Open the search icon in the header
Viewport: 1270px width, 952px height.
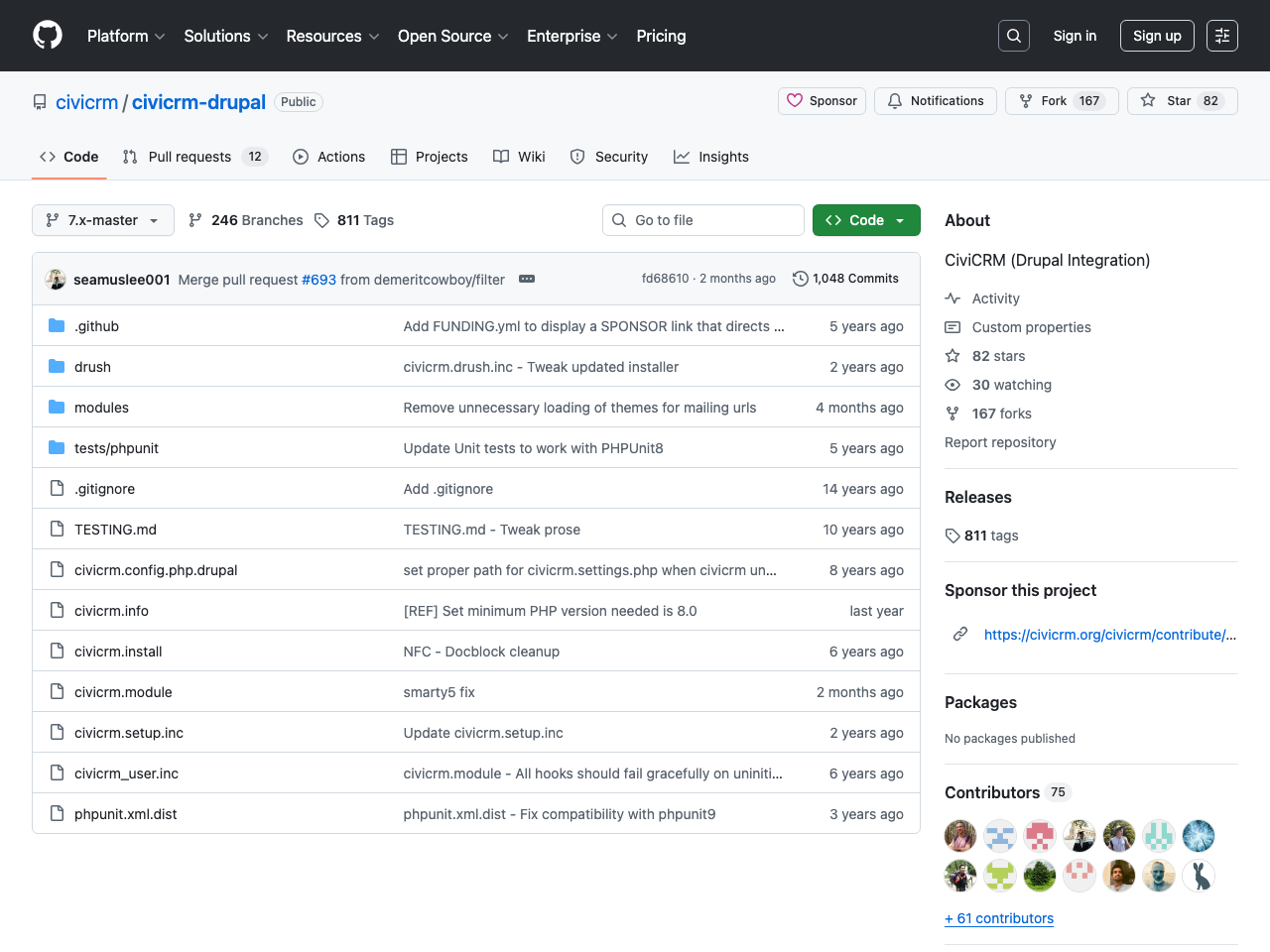(1013, 35)
